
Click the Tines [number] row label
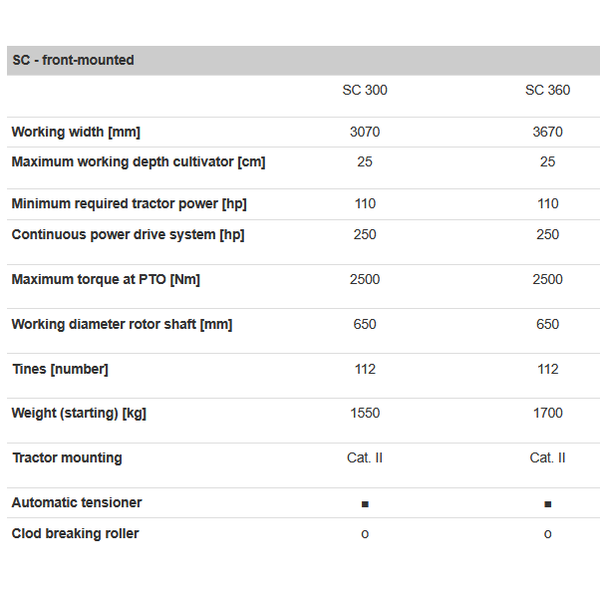pyautogui.click(x=59, y=369)
